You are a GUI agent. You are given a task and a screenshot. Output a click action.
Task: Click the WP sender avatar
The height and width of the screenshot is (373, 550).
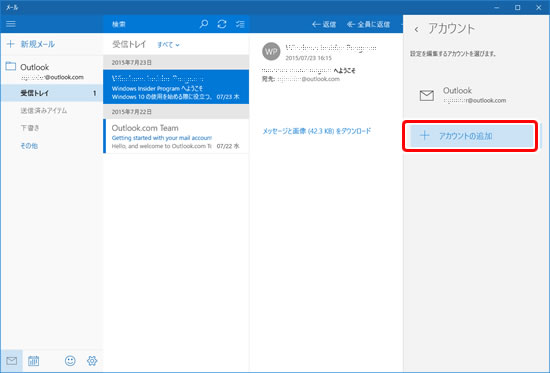(271, 51)
